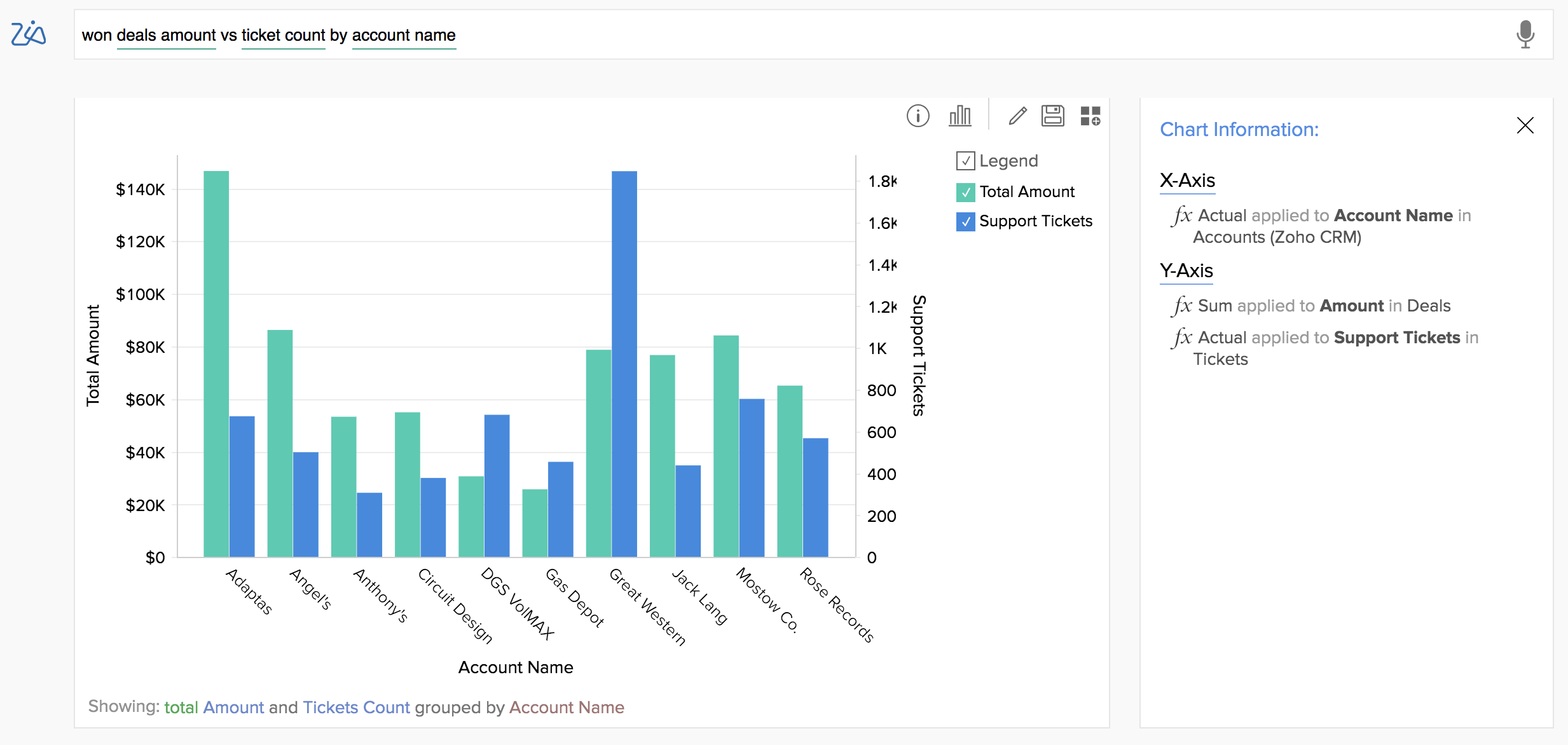Click the tall blue Great Western bar
Image resolution: width=1568 pixels, height=745 pixels.
[x=624, y=362]
